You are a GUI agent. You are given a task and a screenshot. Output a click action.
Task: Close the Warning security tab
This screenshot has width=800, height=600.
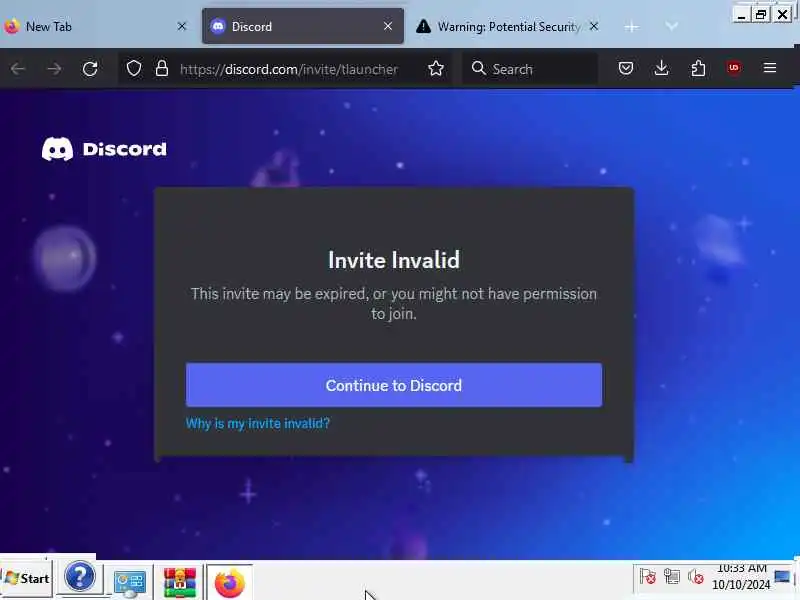click(x=594, y=26)
